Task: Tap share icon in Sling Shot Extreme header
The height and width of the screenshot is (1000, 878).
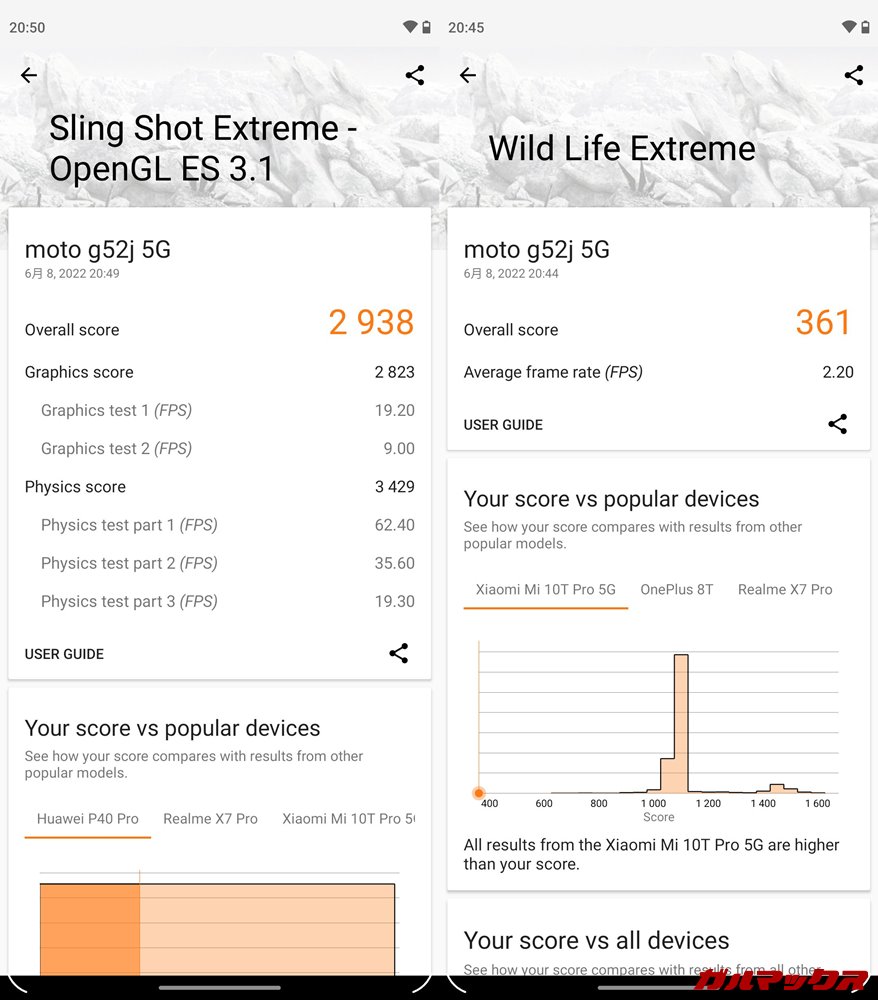Action: pos(415,75)
